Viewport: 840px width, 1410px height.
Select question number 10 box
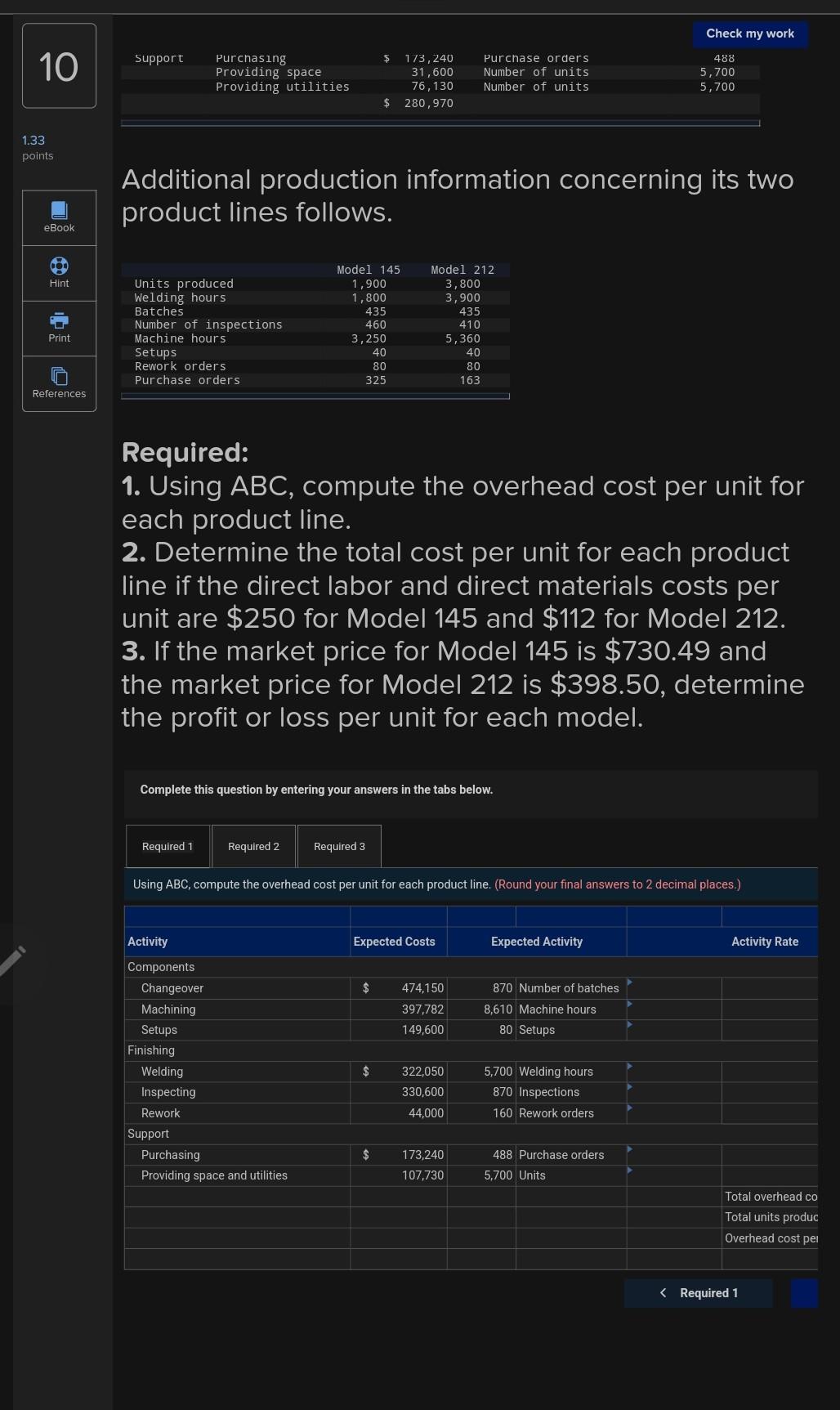[59, 65]
